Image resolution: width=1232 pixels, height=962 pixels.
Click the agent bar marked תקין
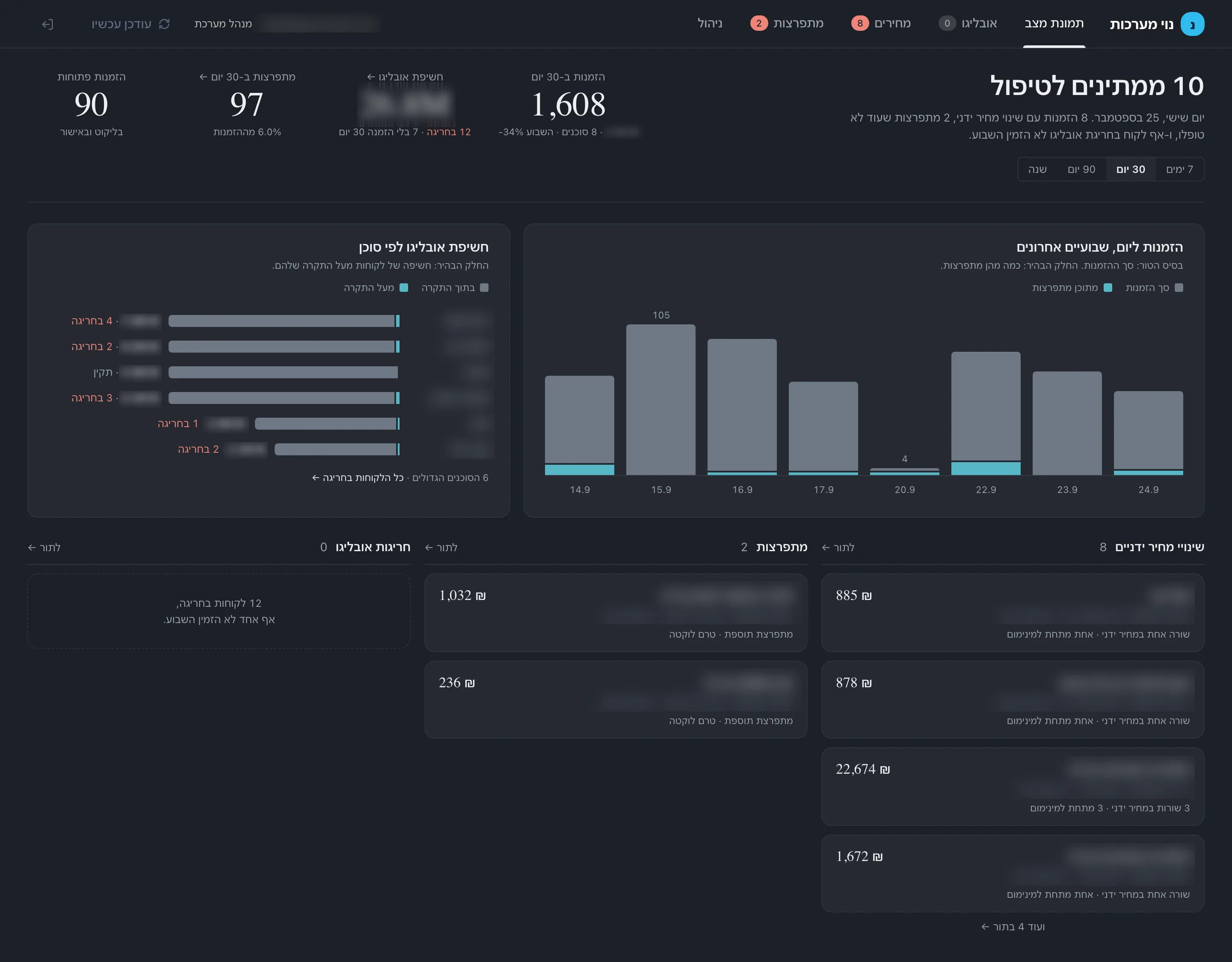[283, 372]
